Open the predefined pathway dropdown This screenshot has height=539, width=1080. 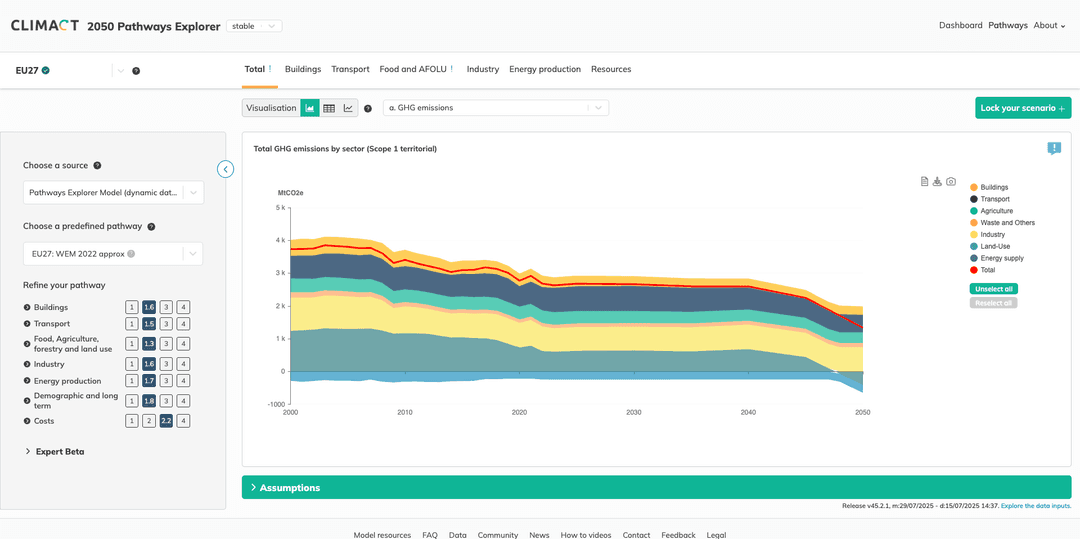pos(113,254)
